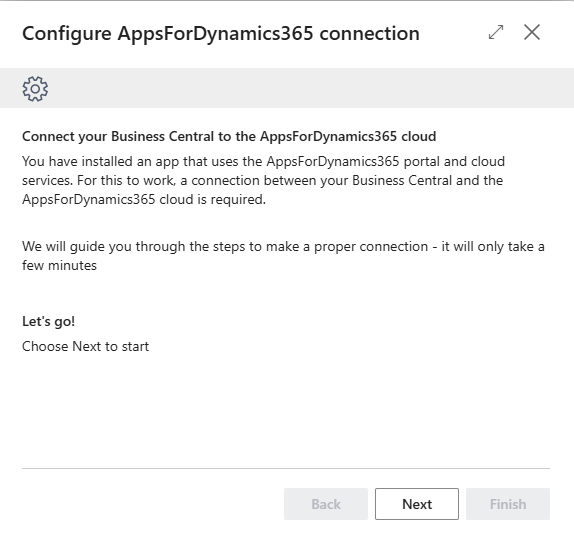Click the sentence 'We will guide you through the steps'
This screenshot has height=538, width=574.
pyautogui.click(x=283, y=255)
